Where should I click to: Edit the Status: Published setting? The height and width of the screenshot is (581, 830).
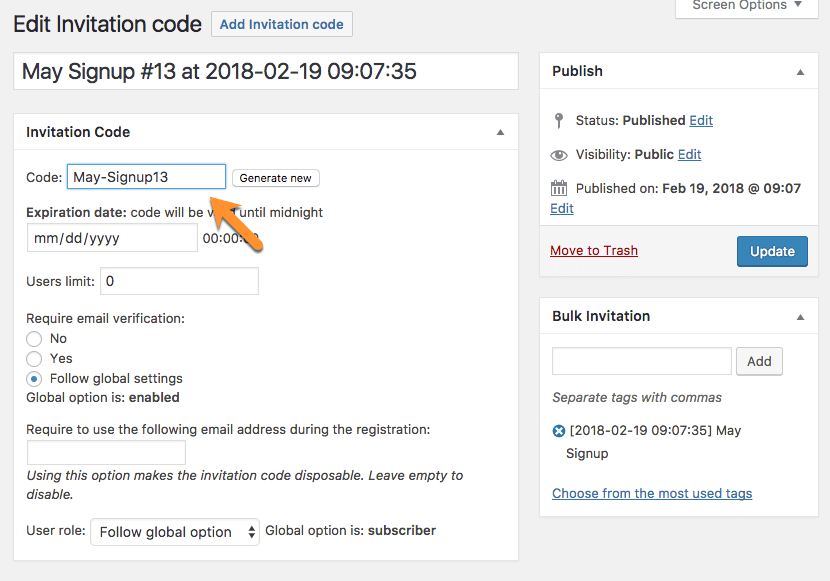point(701,120)
